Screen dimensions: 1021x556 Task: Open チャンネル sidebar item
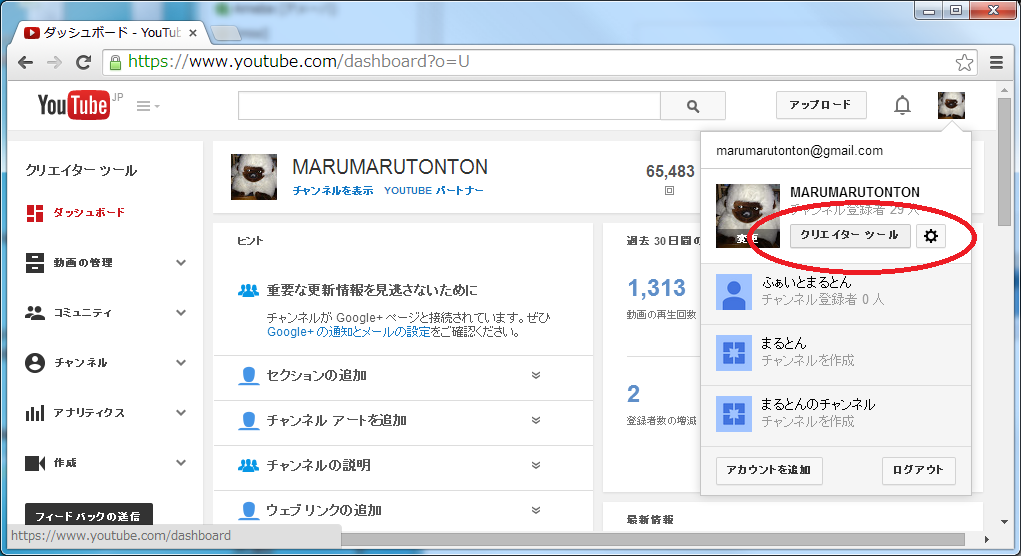coord(80,363)
